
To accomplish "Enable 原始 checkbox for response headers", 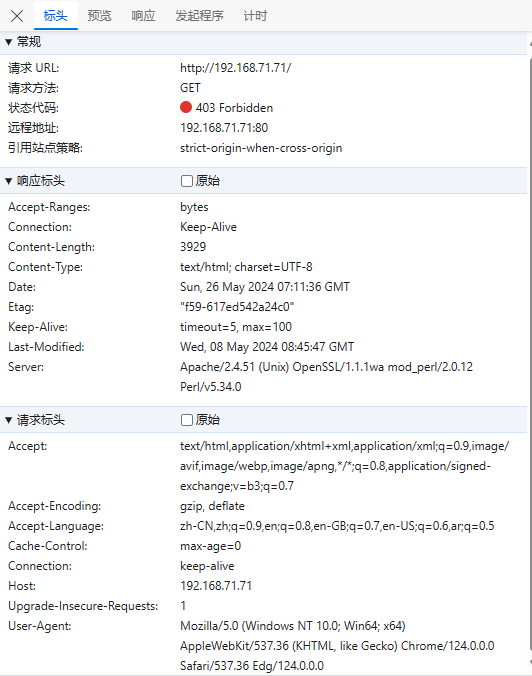I will tap(187, 181).
